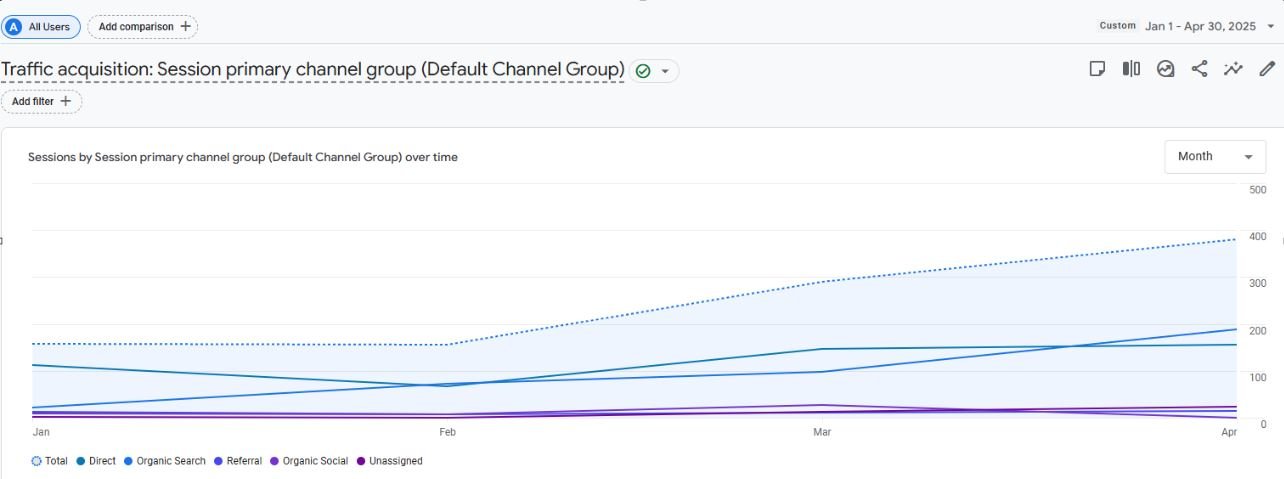Click the Add comparison button
1284x479 pixels.
coord(143,27)
